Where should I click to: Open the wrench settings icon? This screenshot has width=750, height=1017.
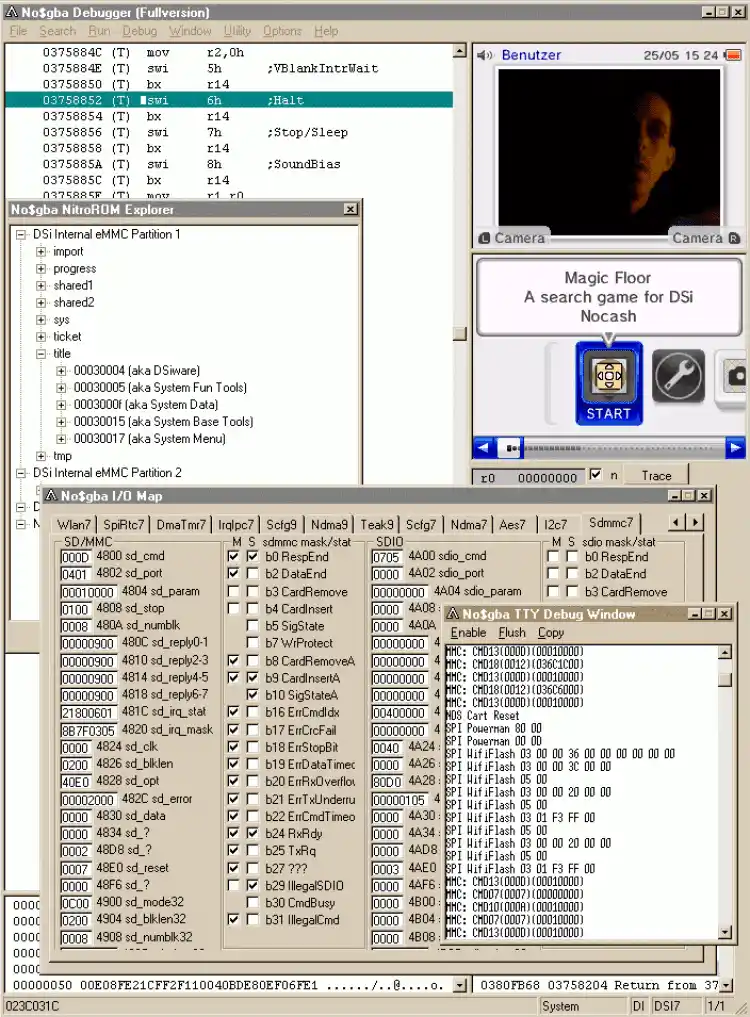[678, 376]
